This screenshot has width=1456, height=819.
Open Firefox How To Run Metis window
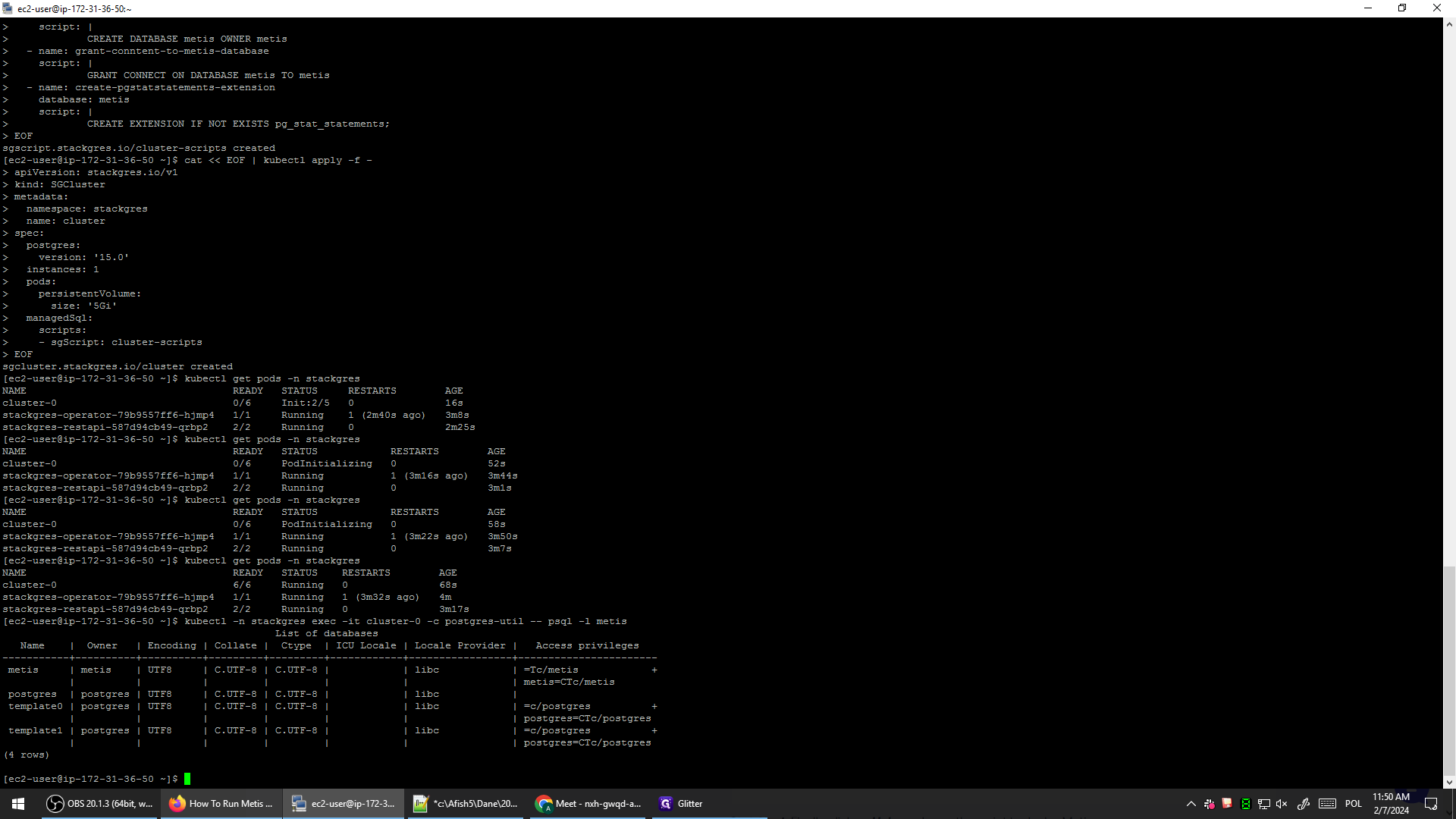(x=221, y=804)
